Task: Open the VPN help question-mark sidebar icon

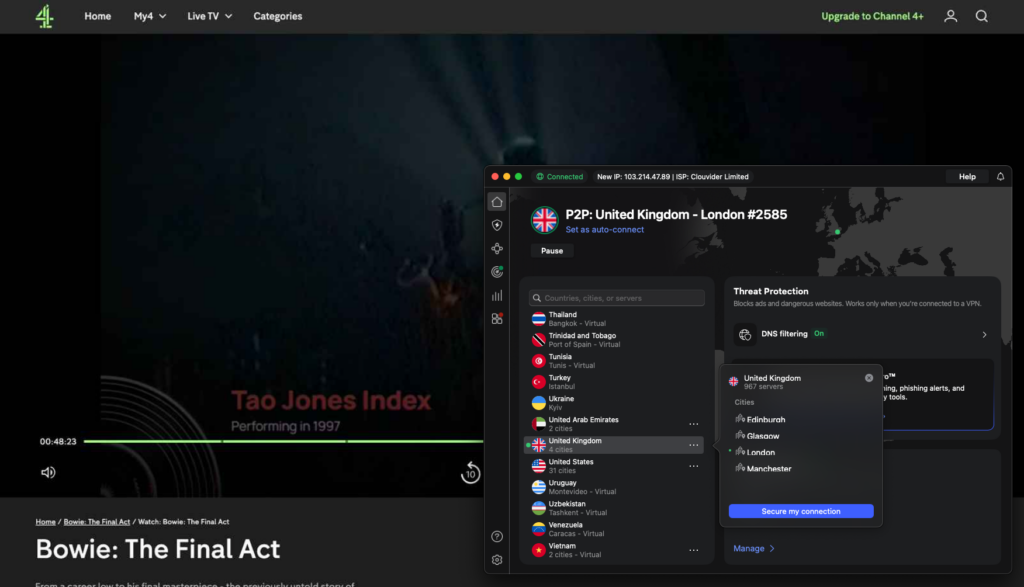Action: coord(497,536)
